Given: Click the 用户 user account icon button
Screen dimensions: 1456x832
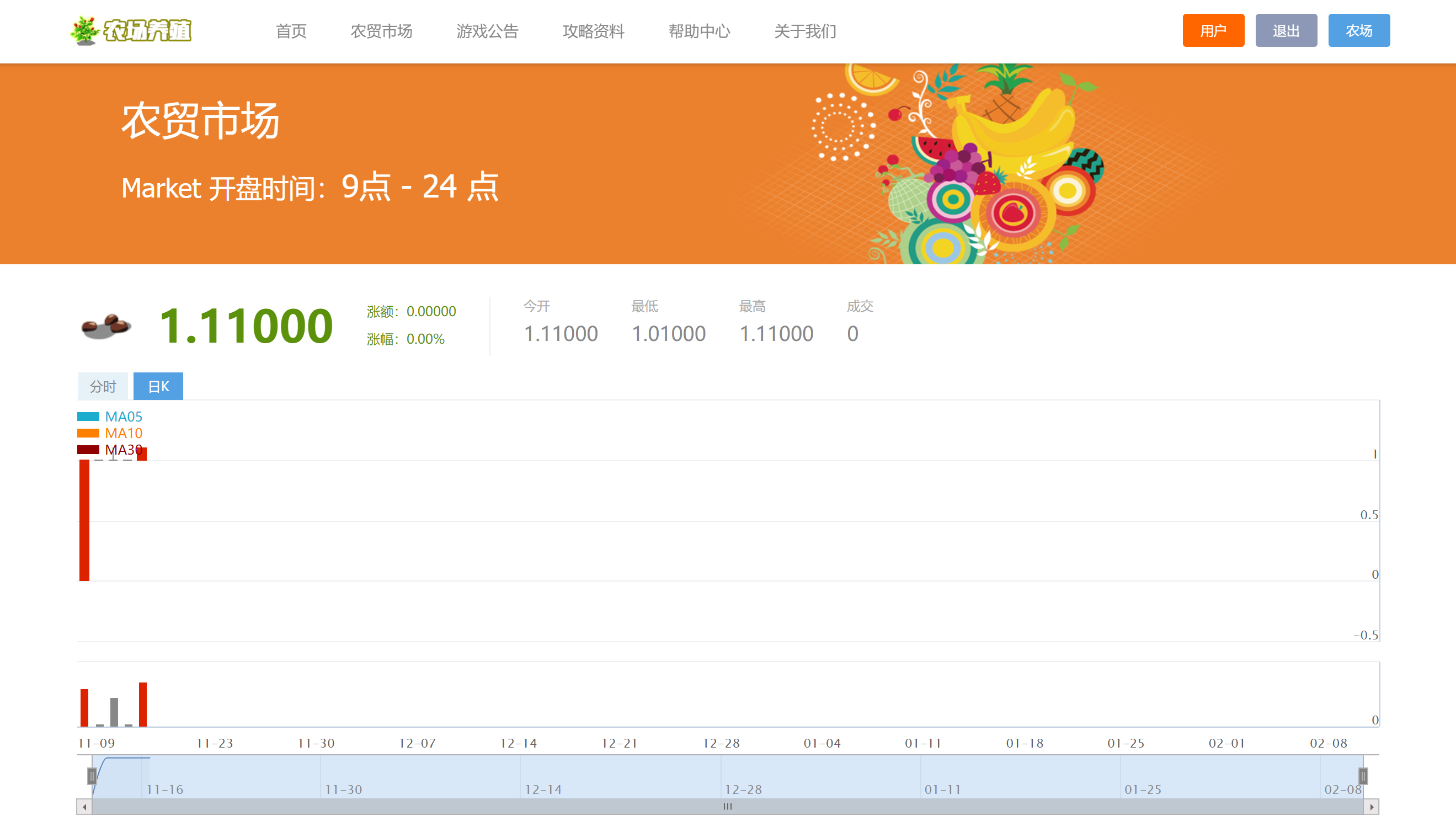Looking at the screenshot, I should (x=1213, y=31).
